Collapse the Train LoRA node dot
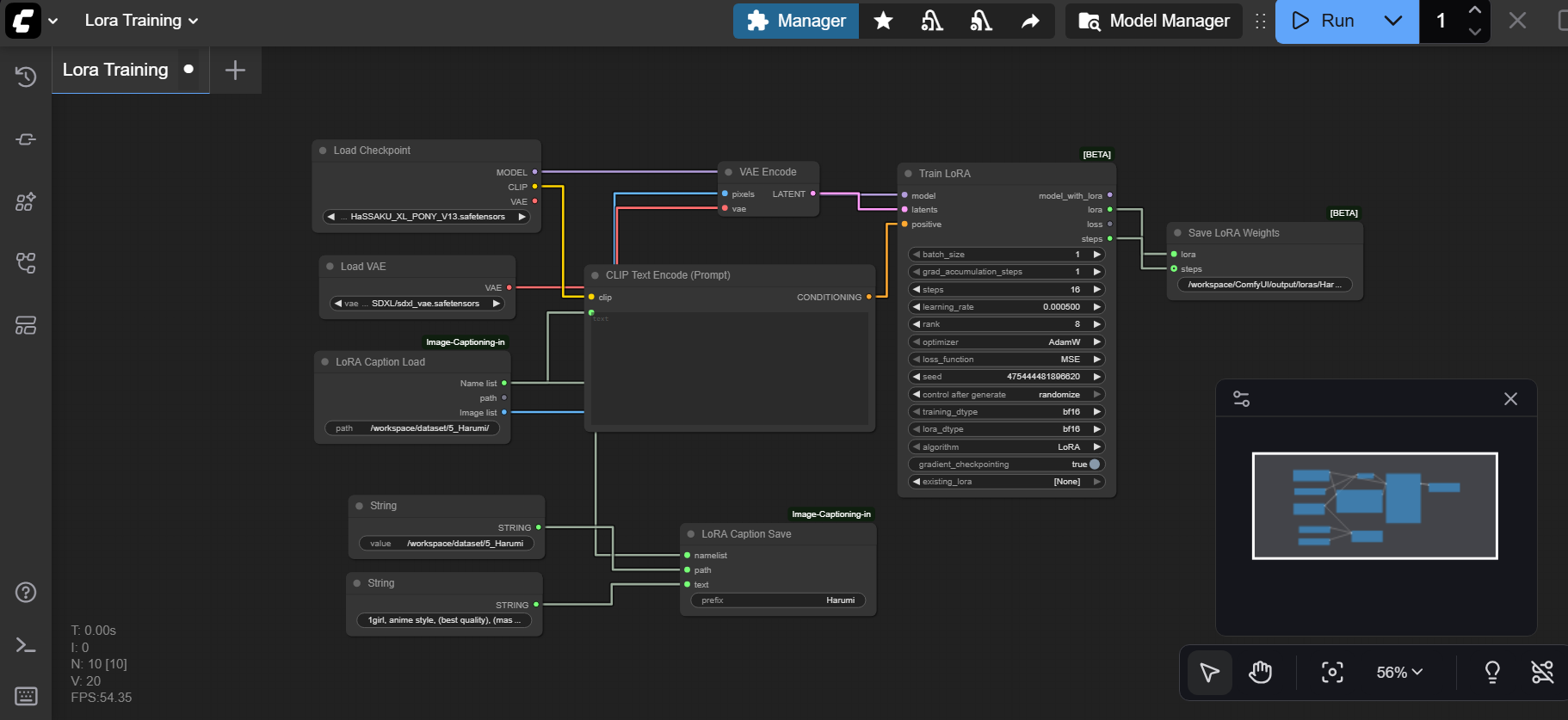The image size is (1568, 720). click(x=908, y=174)
